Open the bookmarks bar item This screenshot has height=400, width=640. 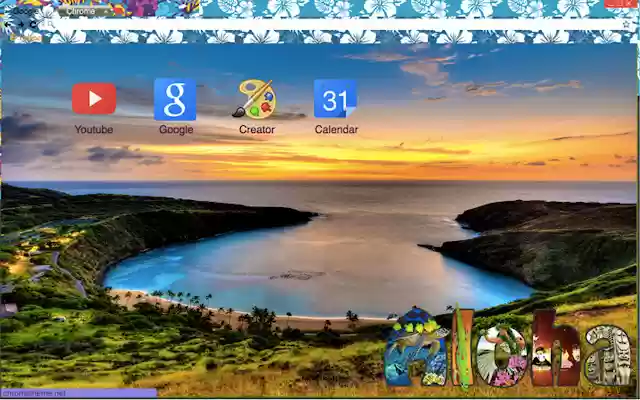pyautogui.click(x=25, y=38)
